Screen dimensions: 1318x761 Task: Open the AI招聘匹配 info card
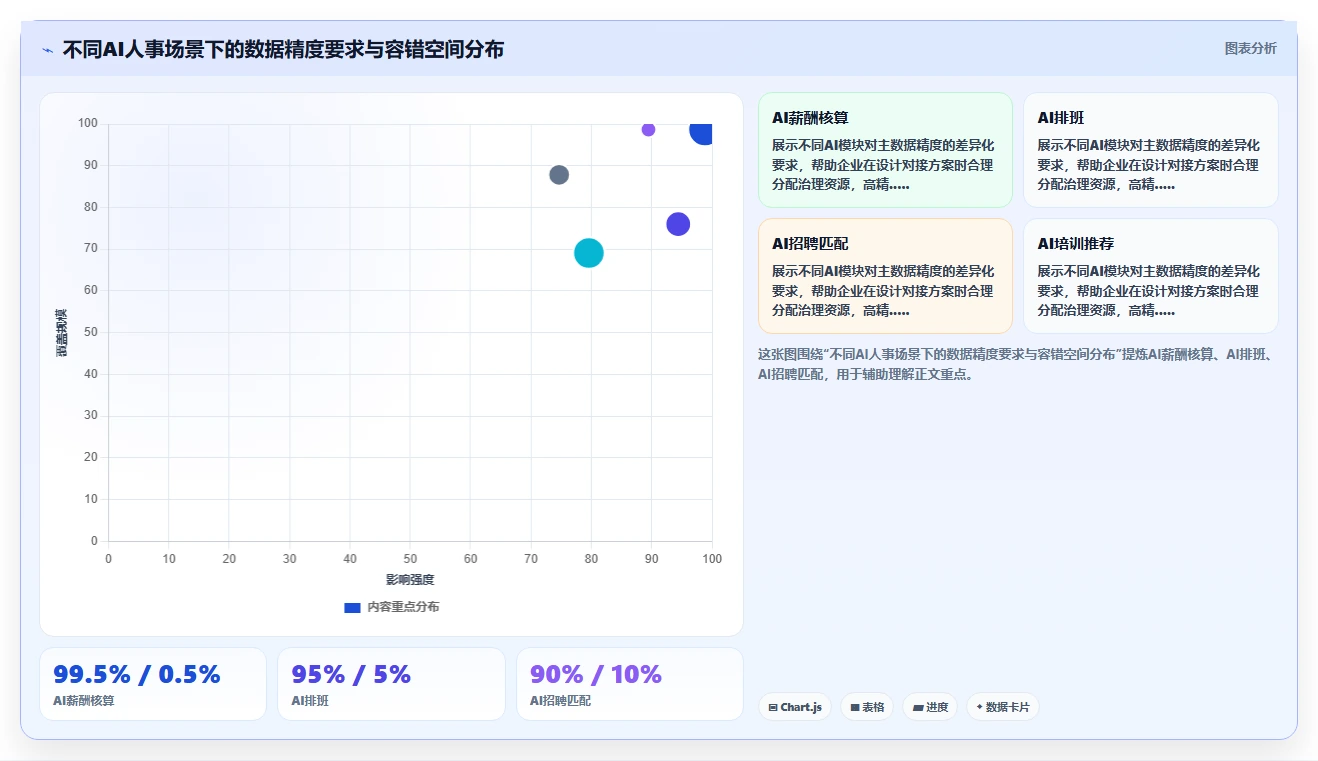pyautogui.click(x=885, y=276)
